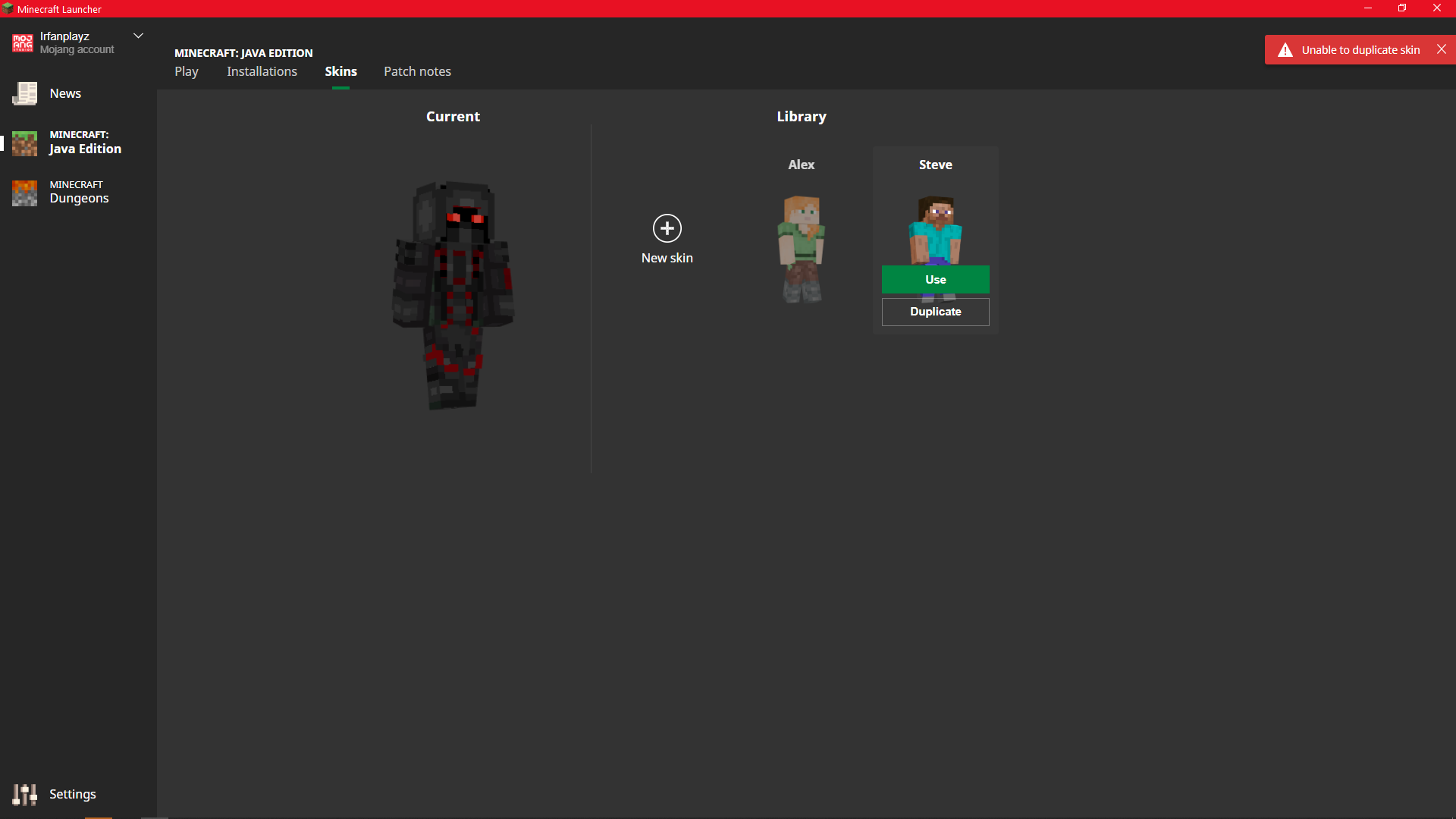Open the Settings sliders icon
Viewport: 1456px width, 819px height.
click(x=24, y=794)
